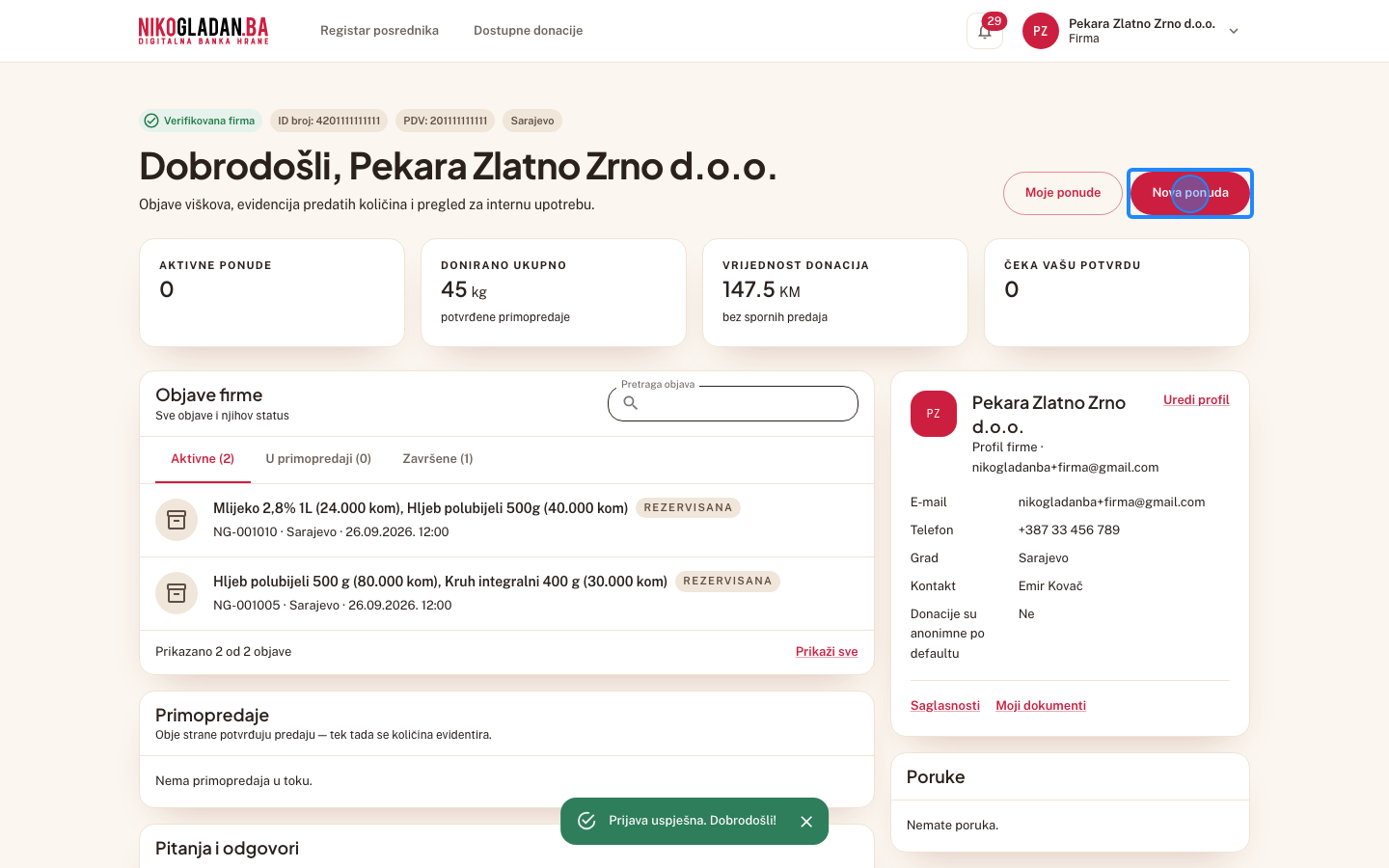Click the Nemate poruka. text

[x=953, y=826]
